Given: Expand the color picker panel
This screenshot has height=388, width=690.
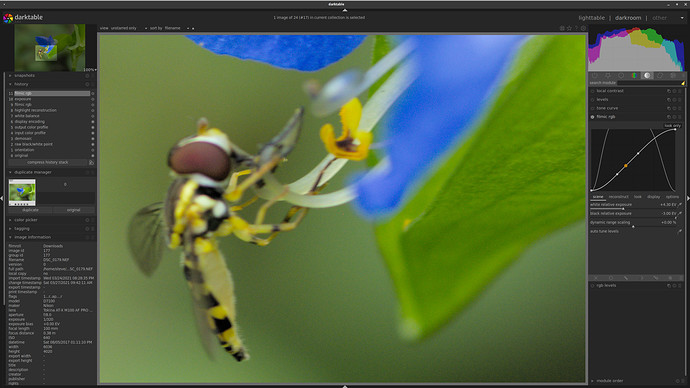Looking at the screenshot, I should [x=10, y=220].
